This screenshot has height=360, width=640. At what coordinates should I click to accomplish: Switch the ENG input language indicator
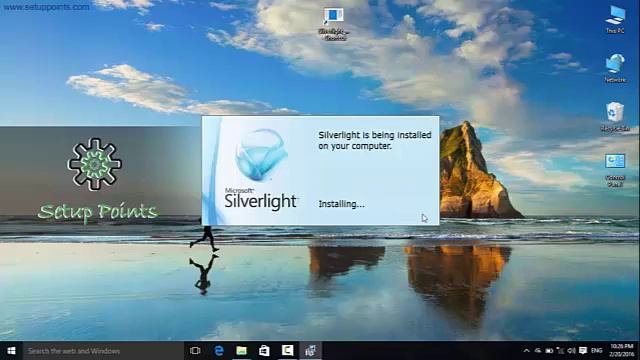(x=596, y=351)
